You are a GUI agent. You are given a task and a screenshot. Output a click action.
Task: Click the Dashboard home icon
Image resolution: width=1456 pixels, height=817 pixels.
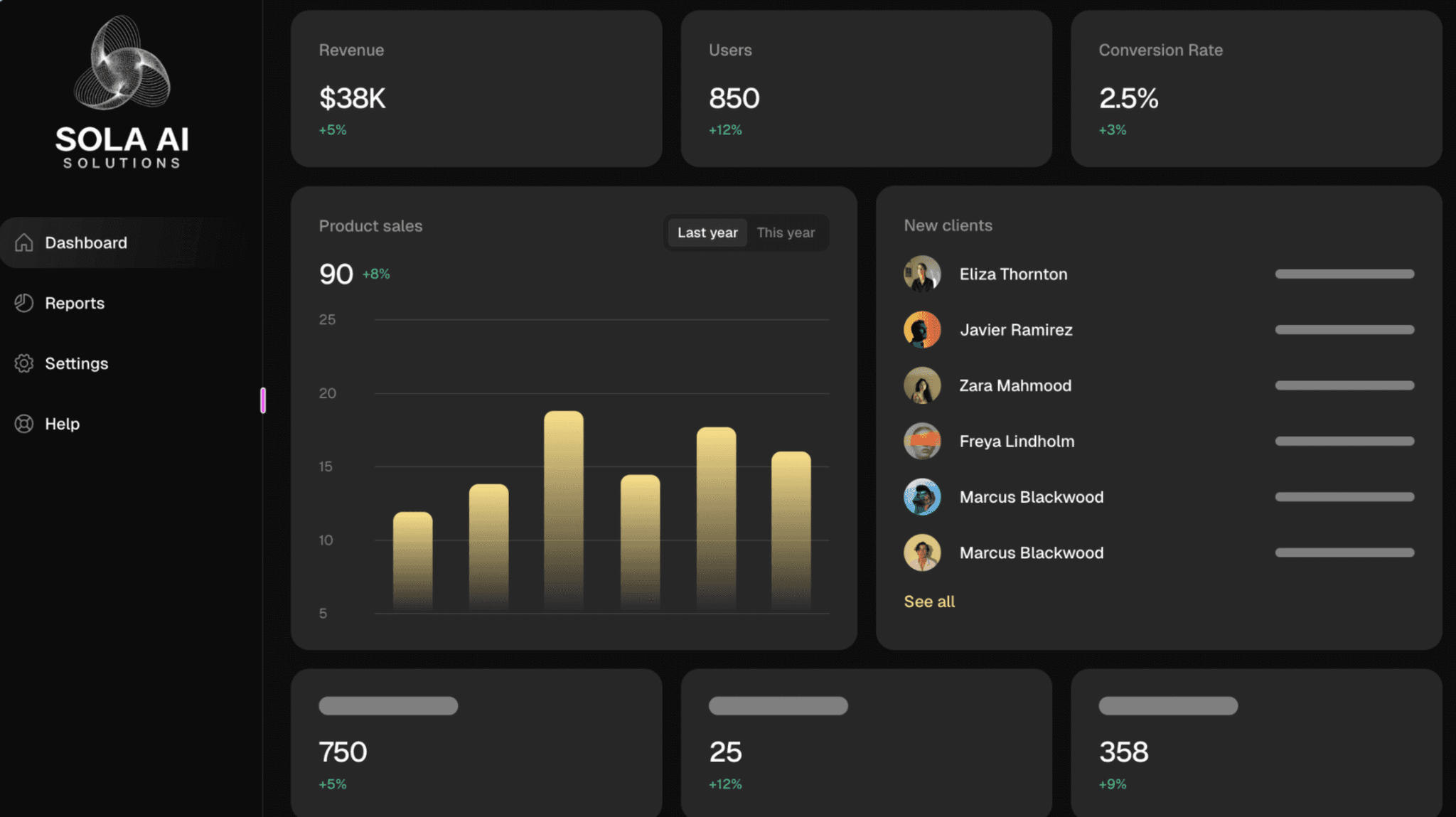point(24,242)
